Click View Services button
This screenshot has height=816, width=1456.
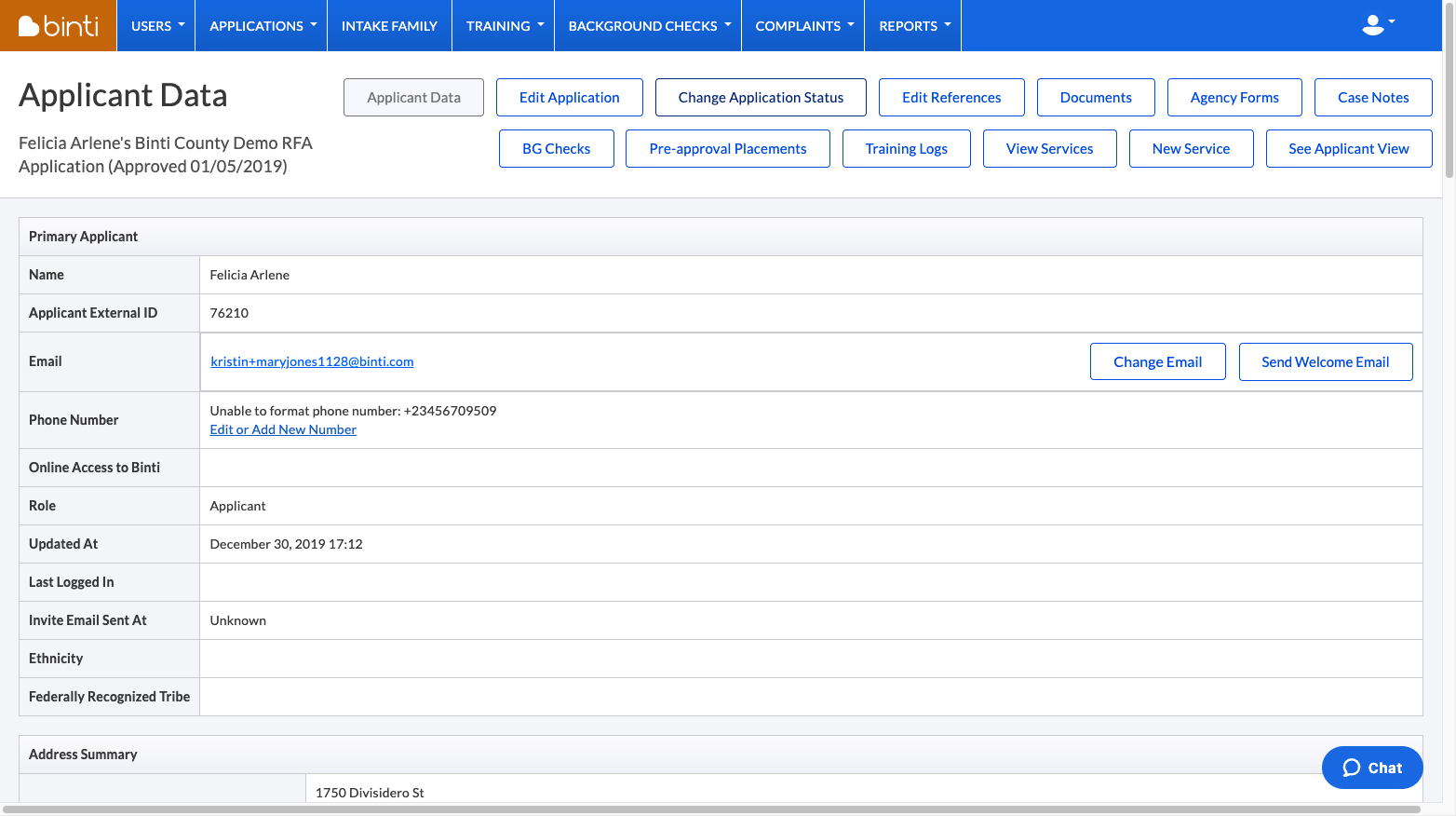pos(1050,149)
